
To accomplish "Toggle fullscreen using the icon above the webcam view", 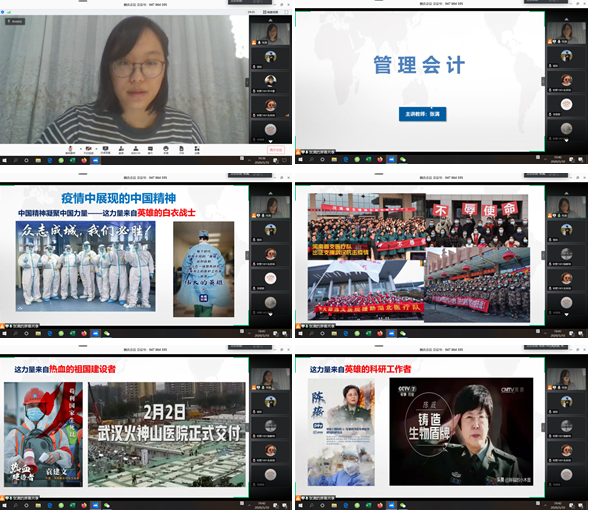I will [x=286, y=12].
